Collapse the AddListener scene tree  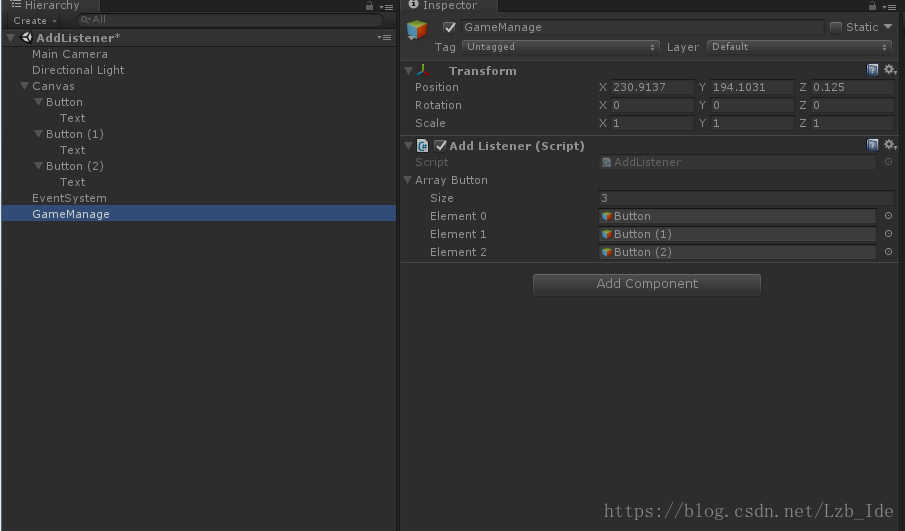click(x=10, y=38)
